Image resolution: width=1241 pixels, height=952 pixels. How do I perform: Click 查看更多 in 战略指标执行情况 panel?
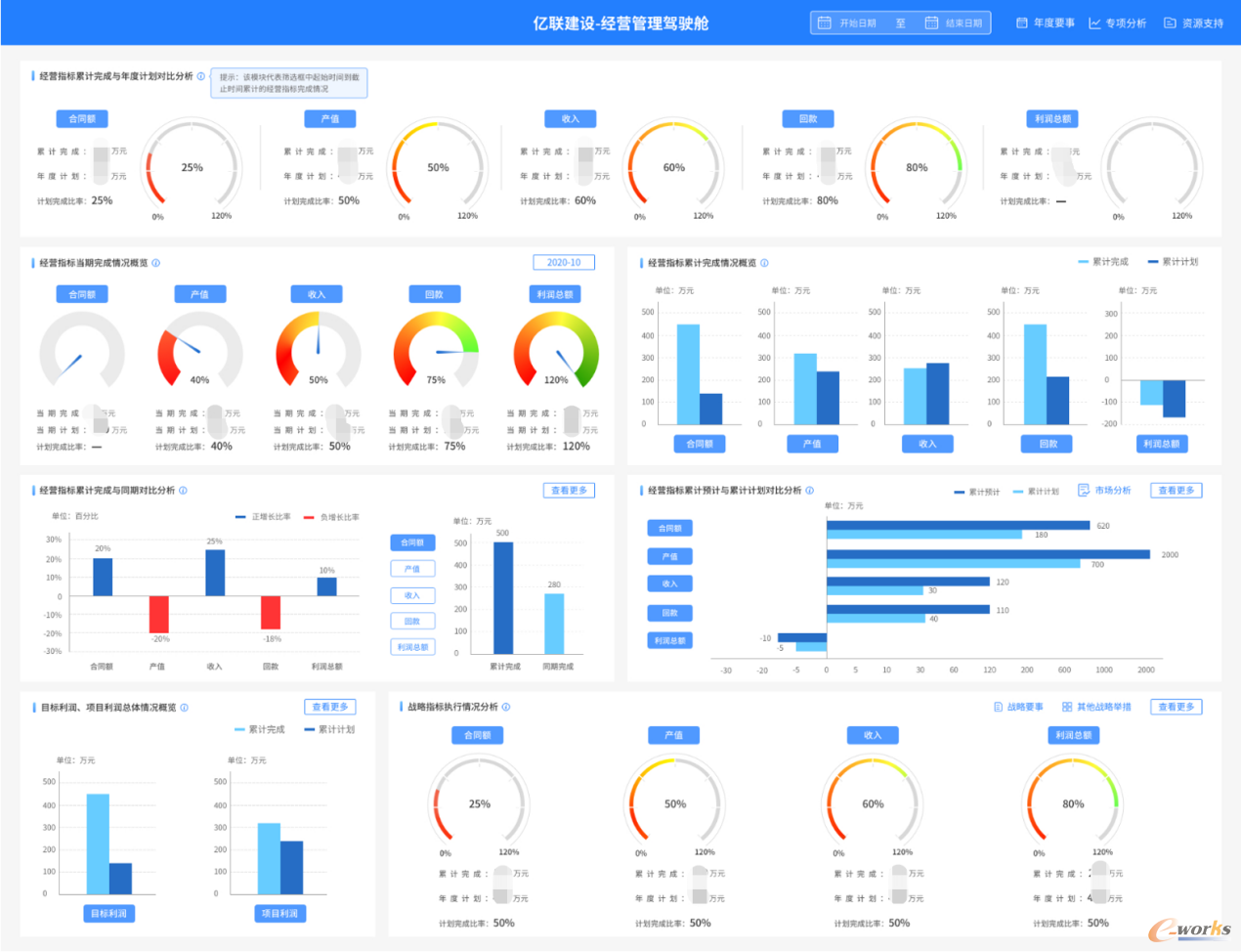1177,707
